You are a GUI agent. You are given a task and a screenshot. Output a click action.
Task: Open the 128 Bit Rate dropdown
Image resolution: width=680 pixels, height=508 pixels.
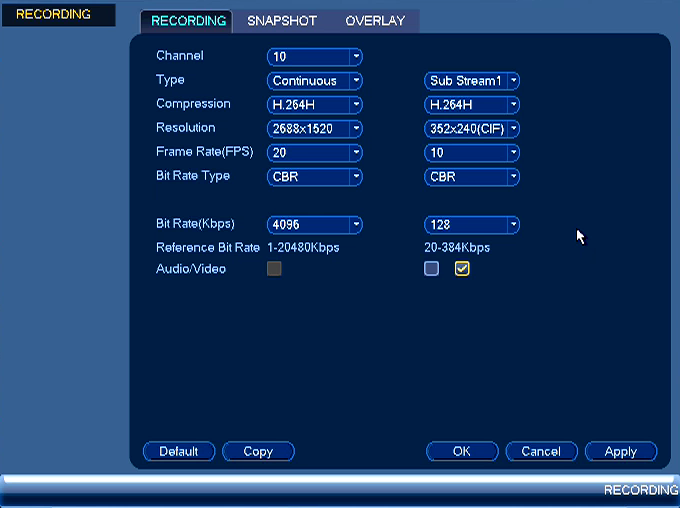[472, 225]
